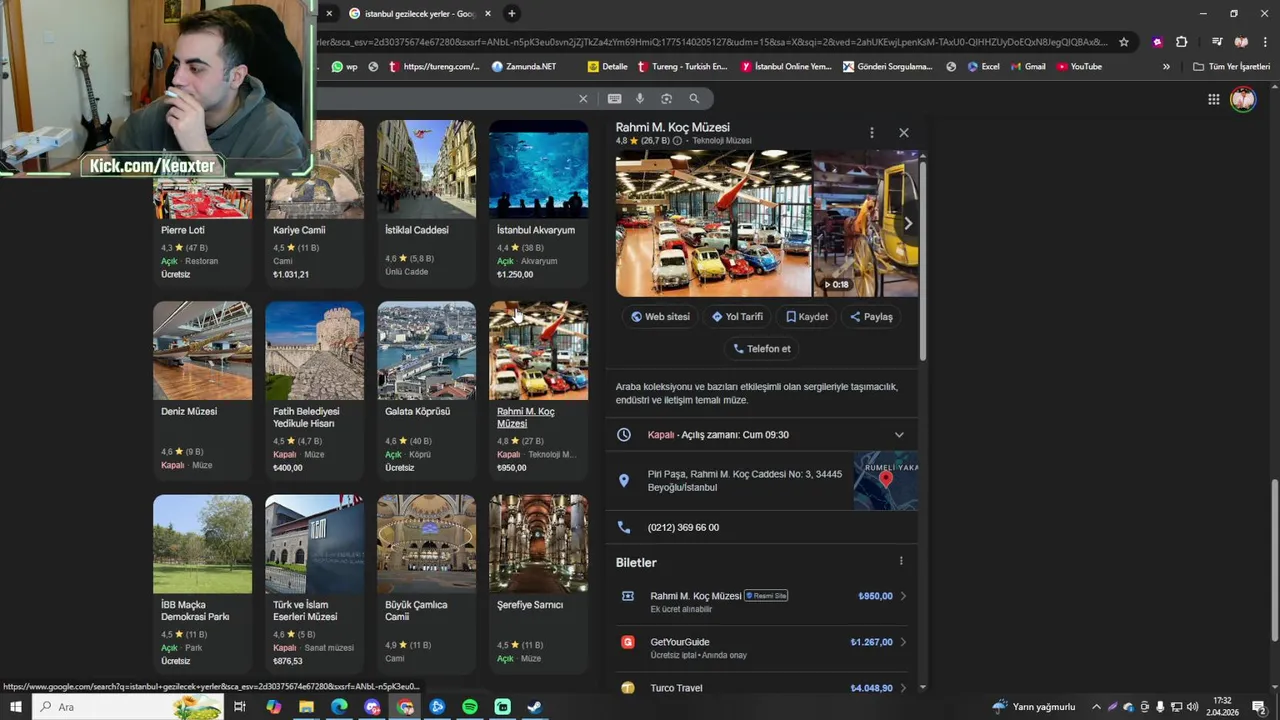
Task: Save the museum with Kaydet
Action: pyautogui.click(x=807, y=317)
